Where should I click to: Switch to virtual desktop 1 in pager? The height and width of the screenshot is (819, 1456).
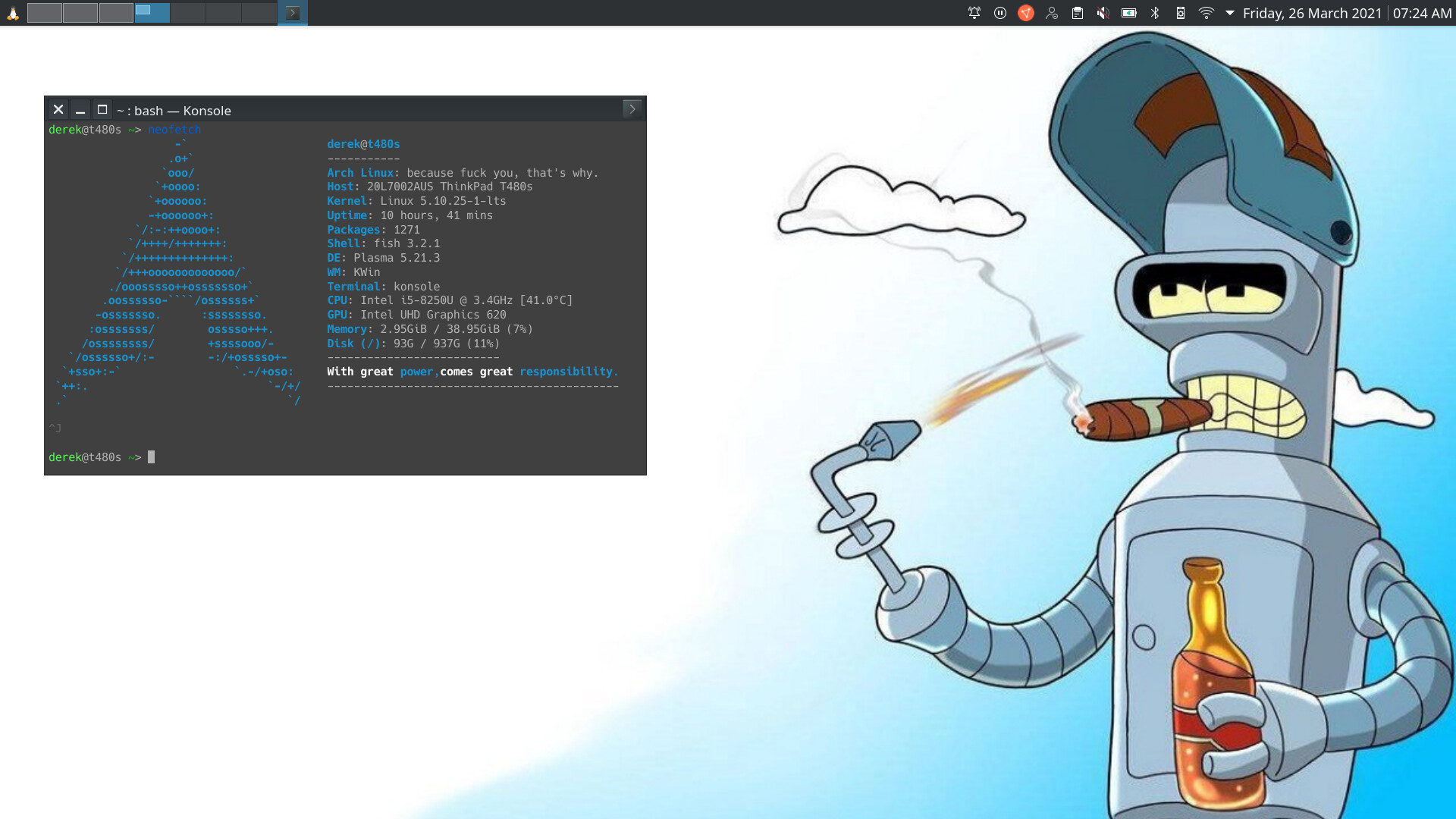tap(45, 13)
